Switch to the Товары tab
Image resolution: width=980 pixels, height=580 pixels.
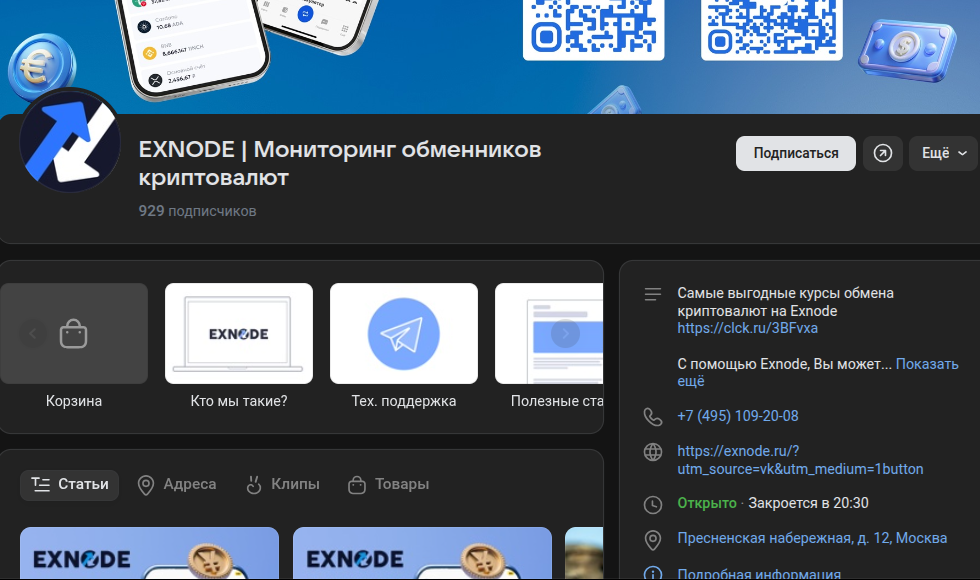tap(388, 485)
